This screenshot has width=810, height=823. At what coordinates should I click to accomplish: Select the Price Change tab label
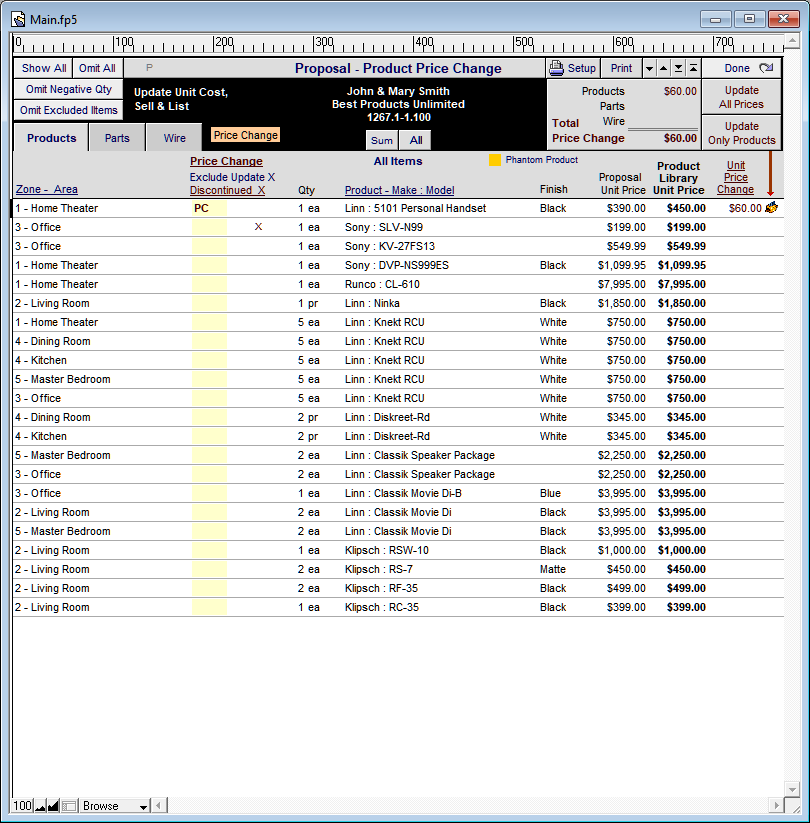pyautogui.click(x=246, y=135)
